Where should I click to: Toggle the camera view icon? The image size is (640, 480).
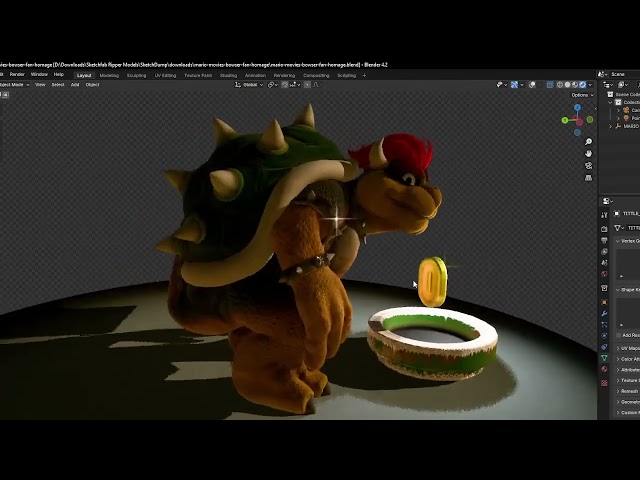[589, 164]
